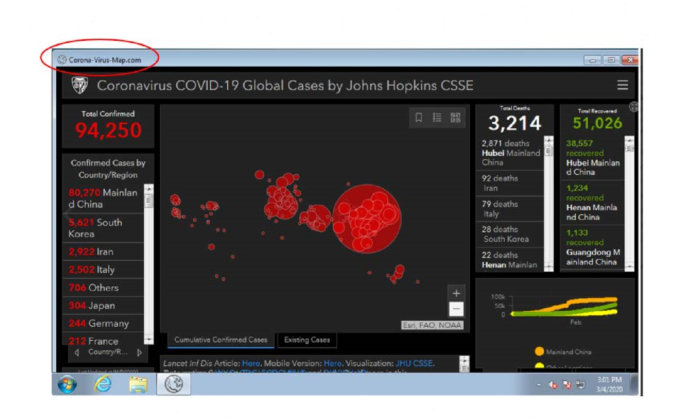Screen dimensions: 698x419
Task: Click the taskbar clock showing 3:01 PM
Action: (609, 384)
